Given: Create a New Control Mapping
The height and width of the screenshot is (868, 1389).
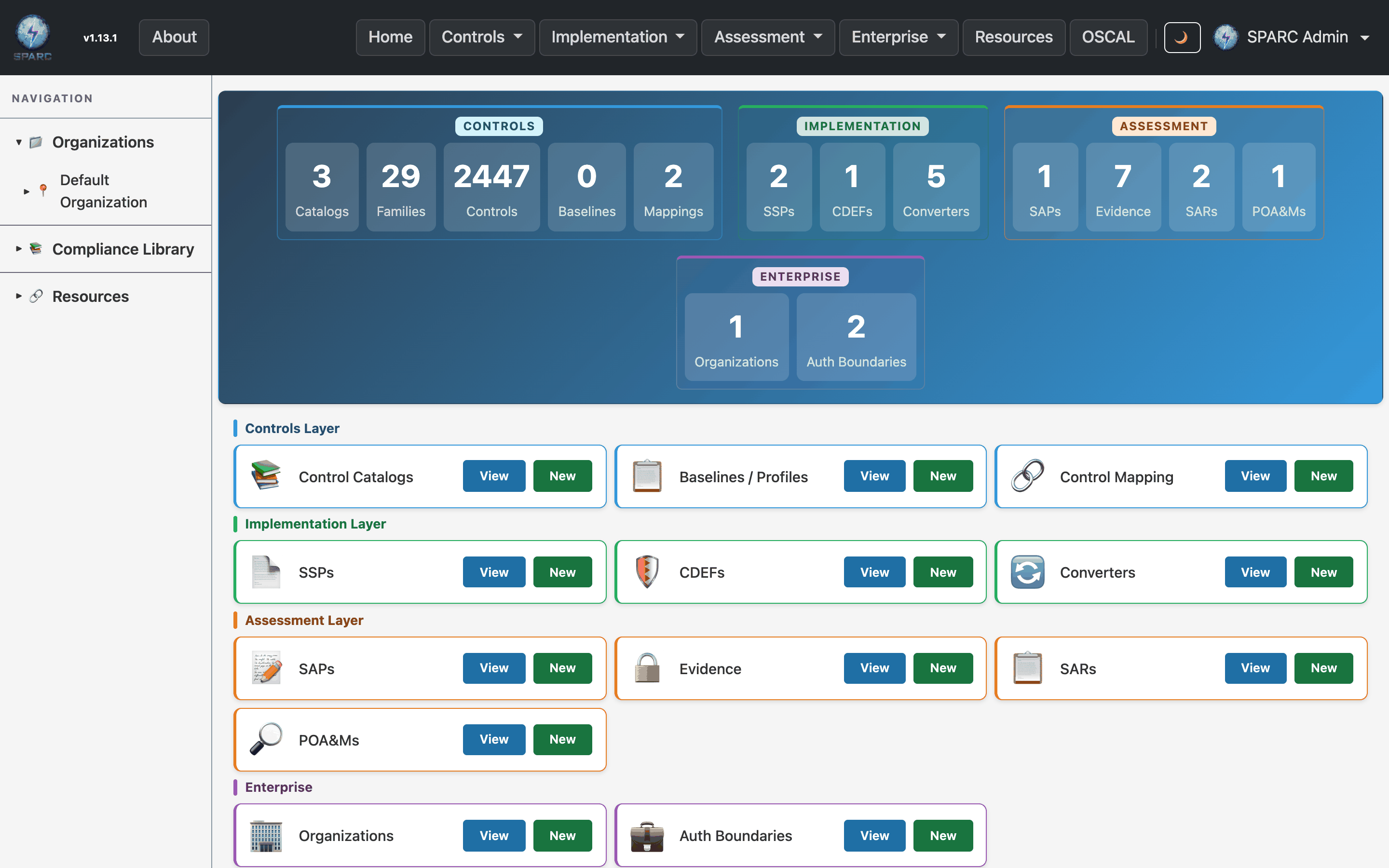Looking at the screenshot, I should coord(1323,476).
